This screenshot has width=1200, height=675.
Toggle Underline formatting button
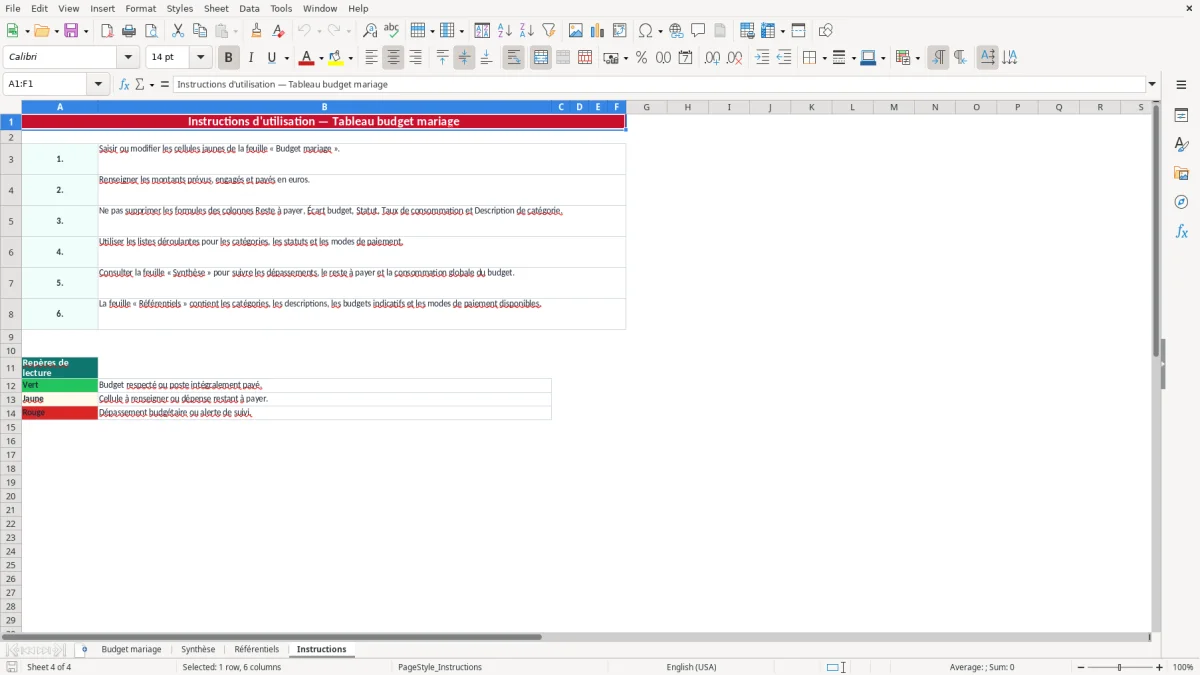(x=271, y=58)
